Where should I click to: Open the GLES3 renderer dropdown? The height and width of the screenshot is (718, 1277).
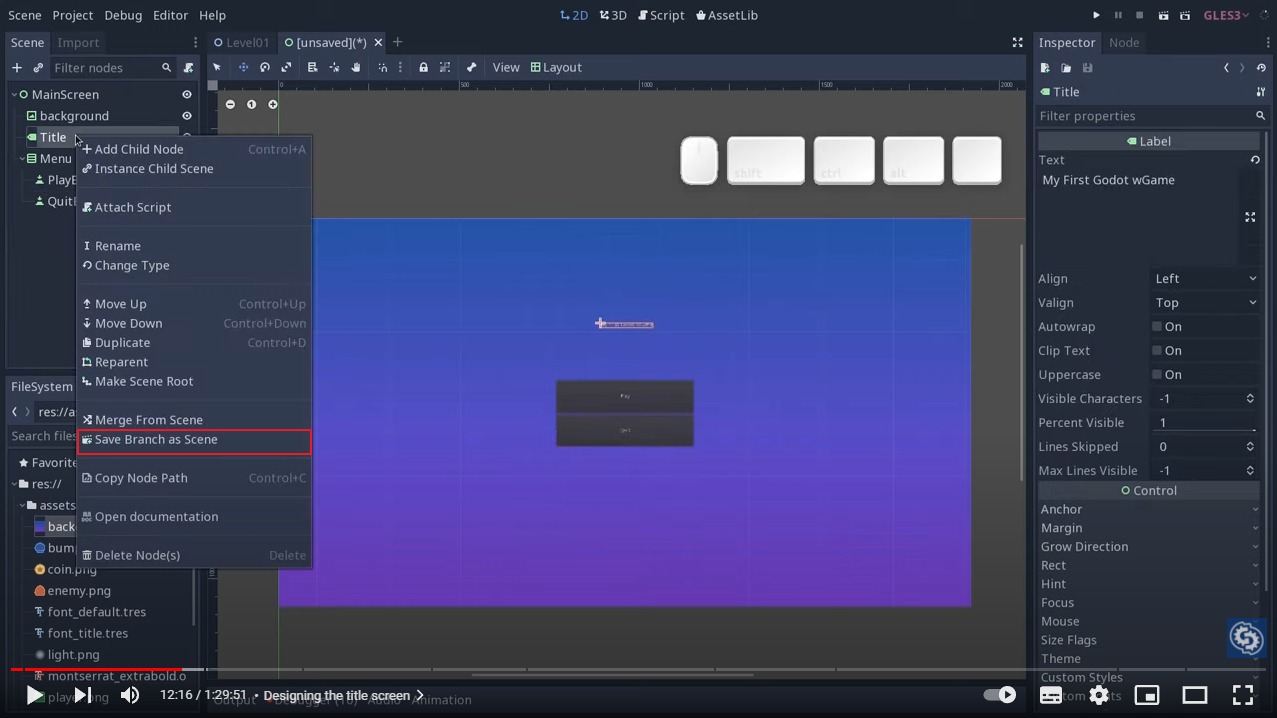click(1226, 15)
